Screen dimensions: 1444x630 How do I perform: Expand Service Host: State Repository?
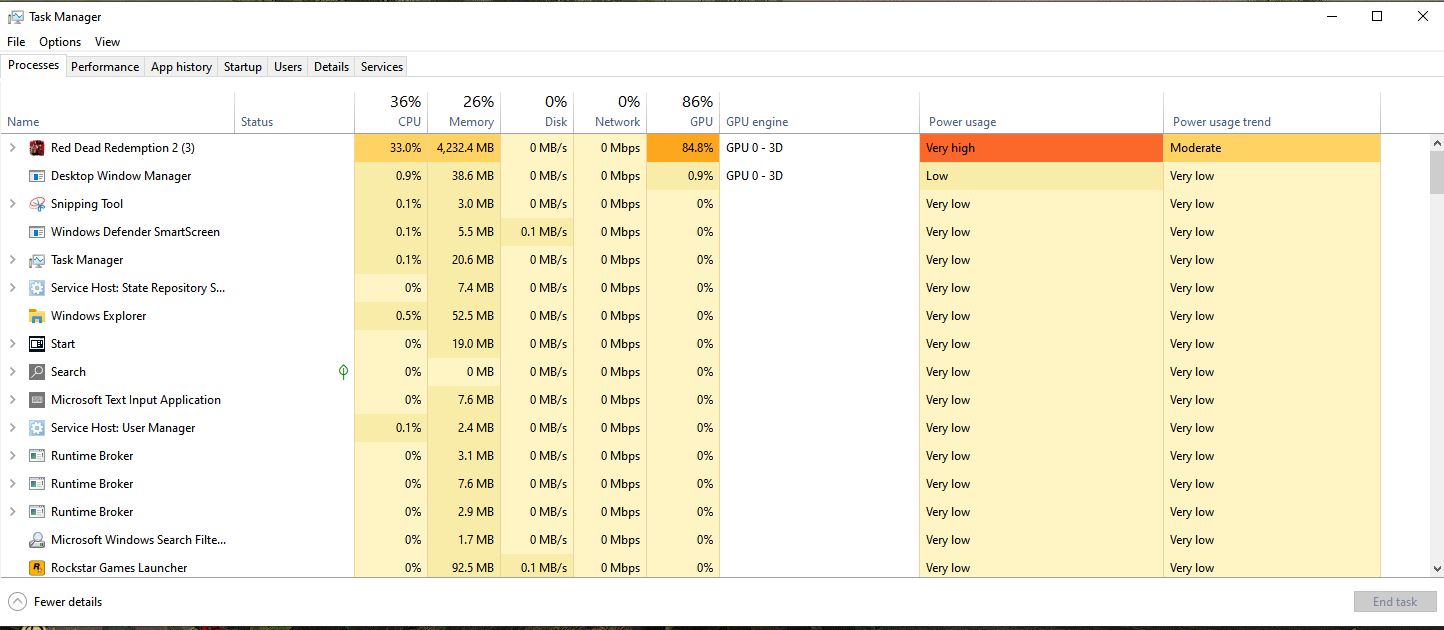[x=13, y=288]
